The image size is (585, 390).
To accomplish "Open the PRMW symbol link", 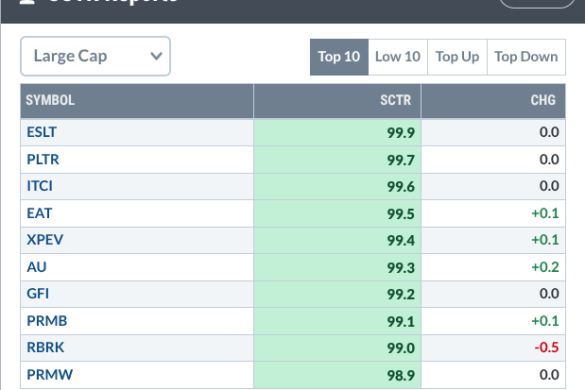I will point(50,375).
